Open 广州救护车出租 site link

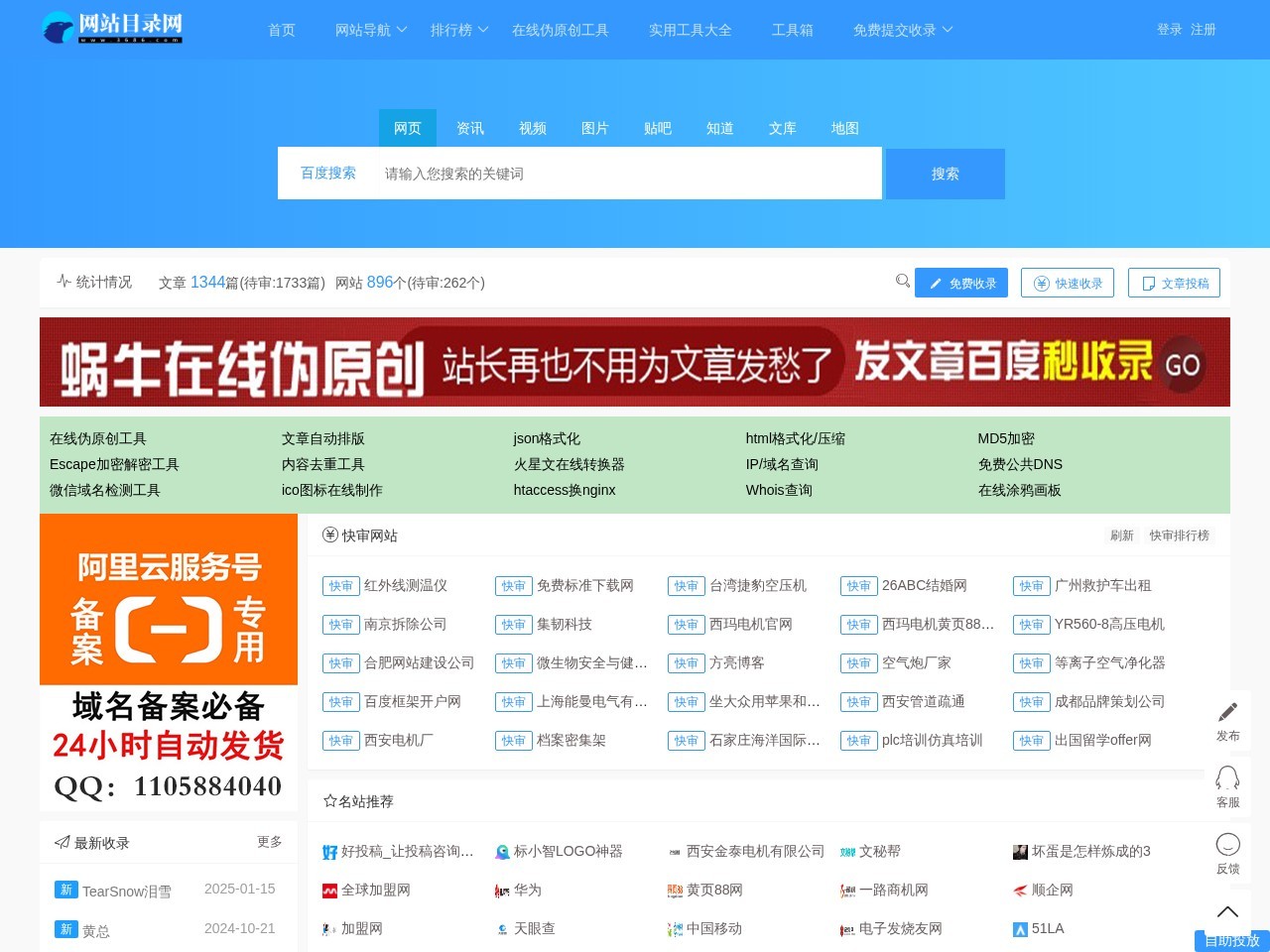point(1103,586)
